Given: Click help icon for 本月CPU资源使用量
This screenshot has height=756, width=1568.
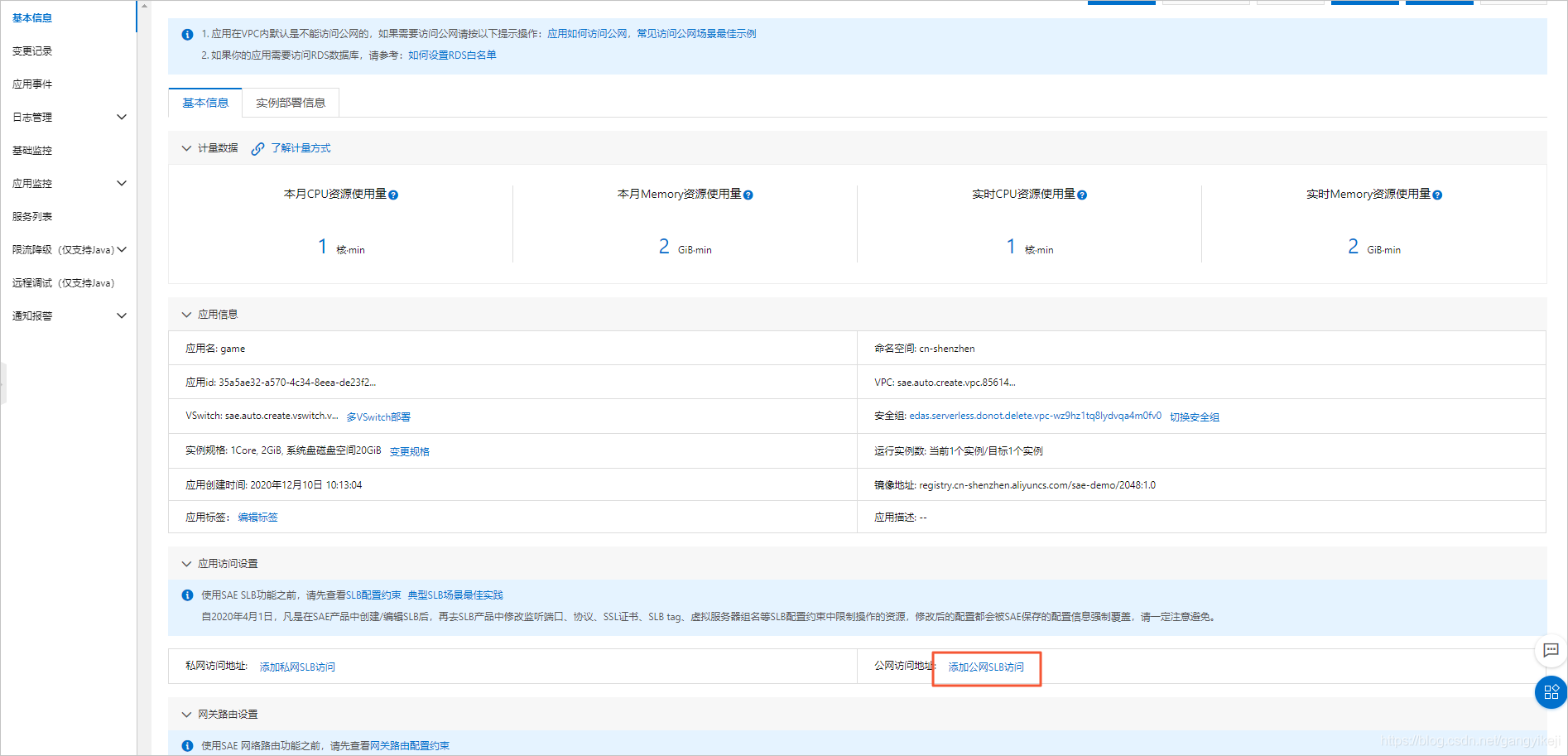Looking at the screenshot, I should (x=393, y=195).
